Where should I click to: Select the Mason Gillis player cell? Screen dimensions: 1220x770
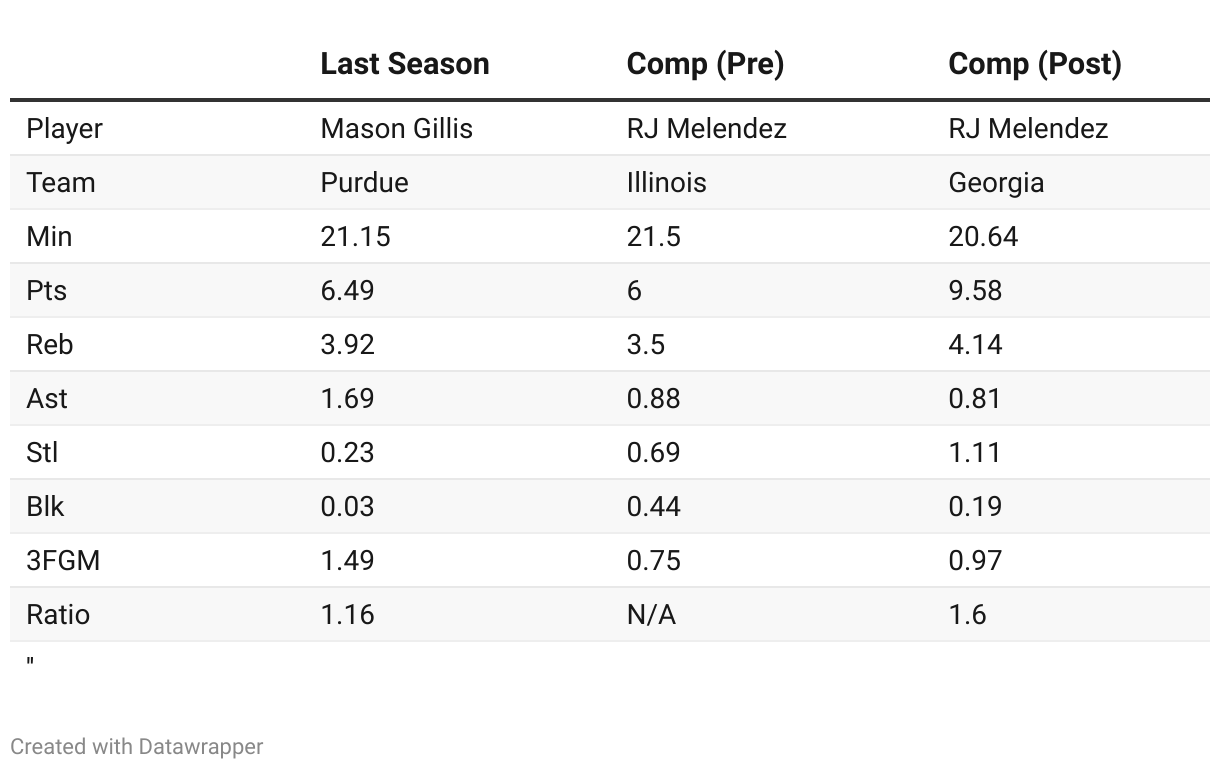point(396,129)
